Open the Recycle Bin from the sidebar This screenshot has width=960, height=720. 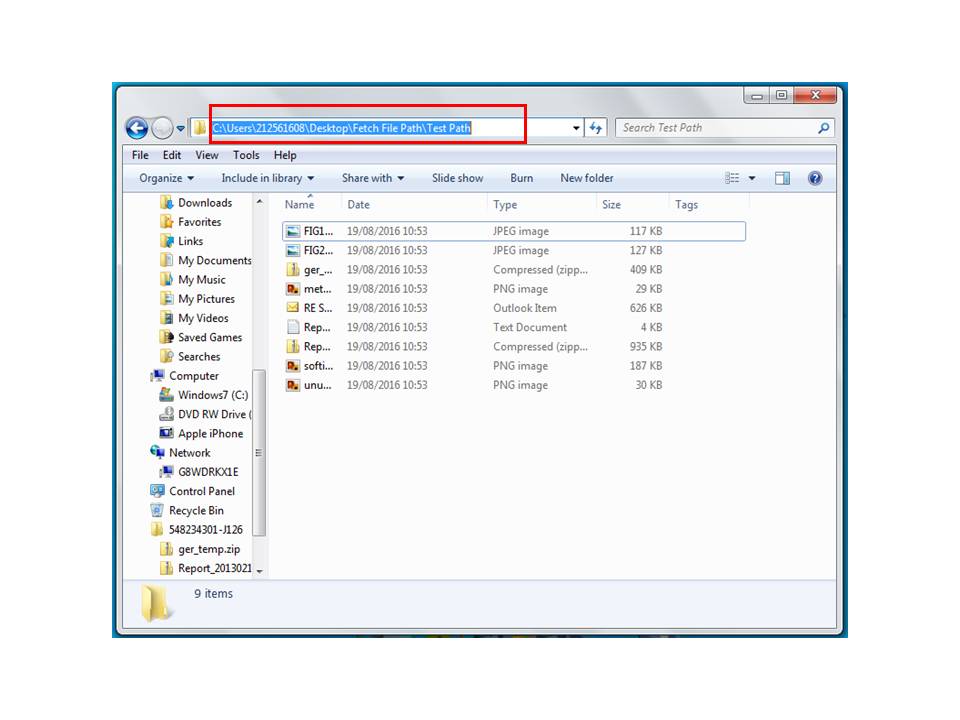[x=197, y=510]
